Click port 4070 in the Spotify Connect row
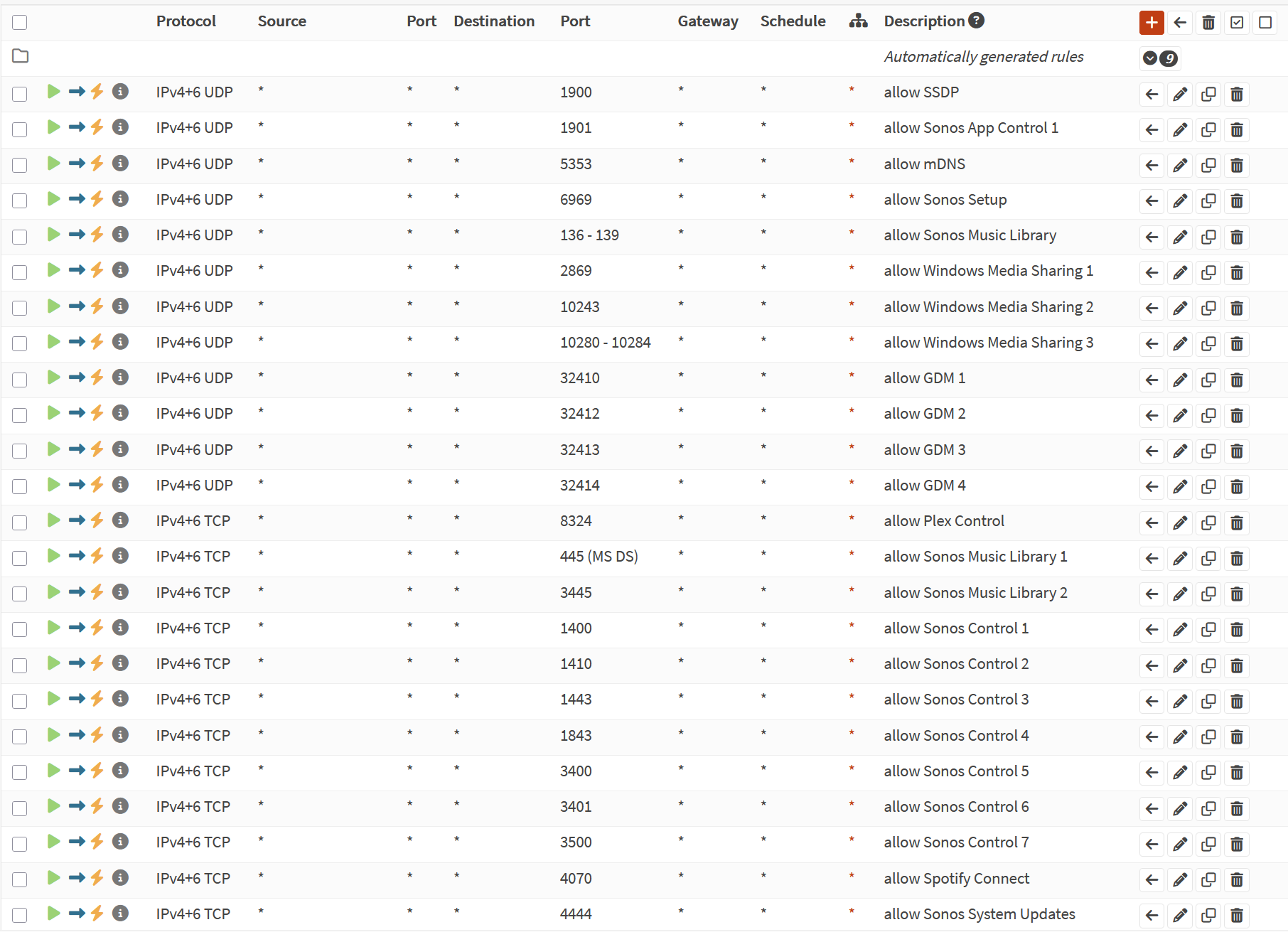This screenshot has height=932, width=1288. 576,879
